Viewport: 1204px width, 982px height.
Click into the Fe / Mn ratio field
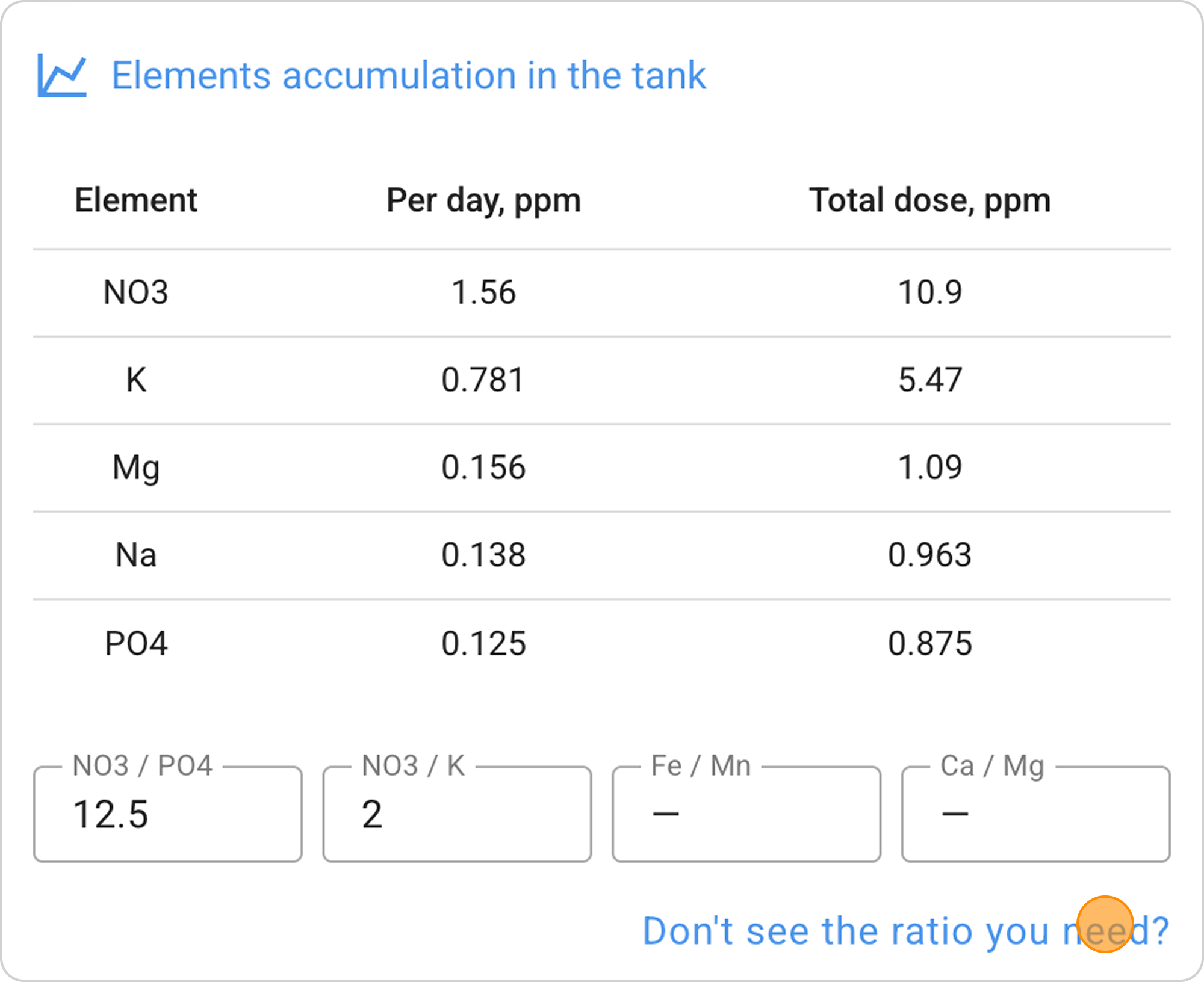coord(746,814)
